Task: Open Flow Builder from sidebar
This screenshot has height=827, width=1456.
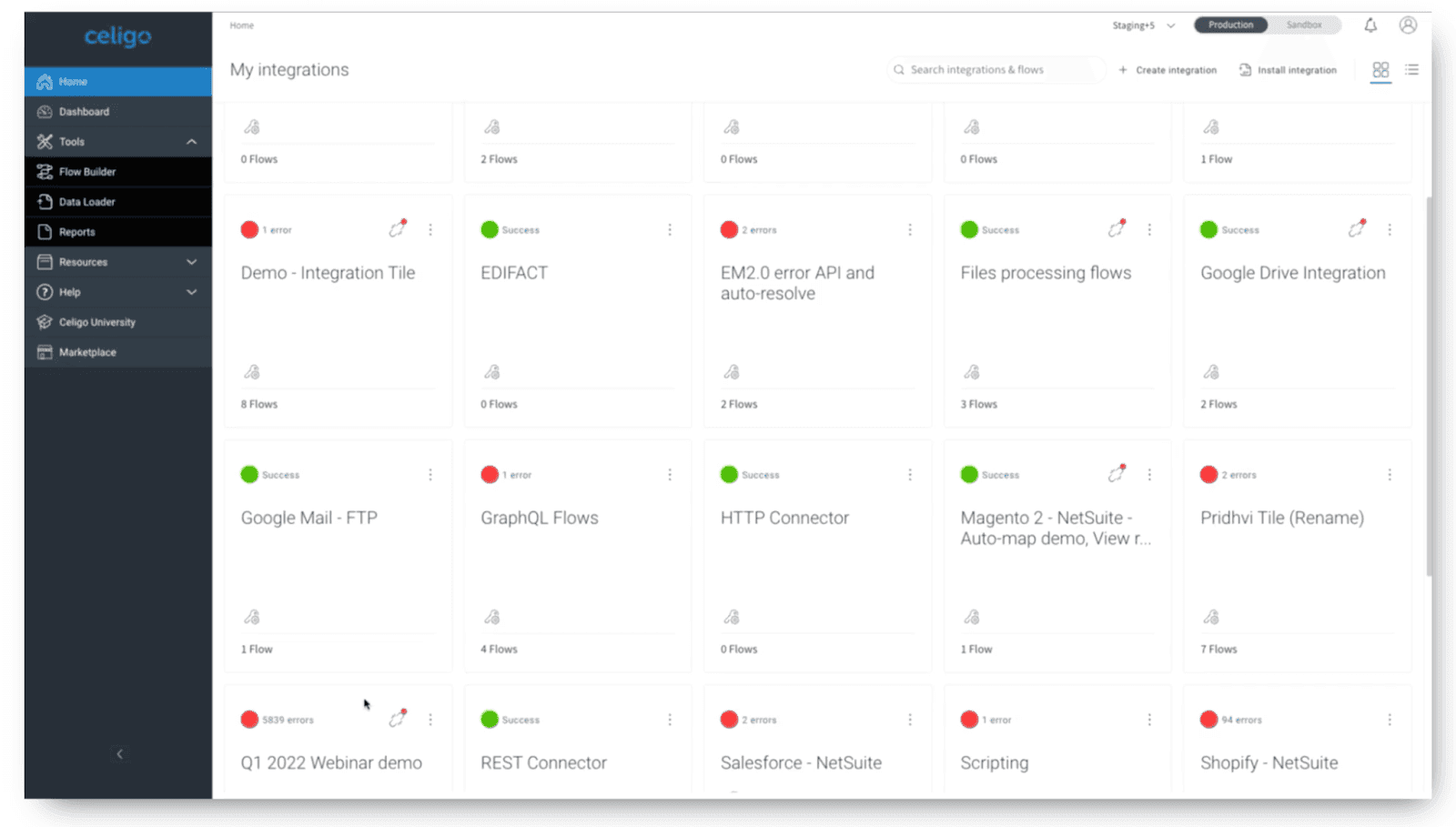Action: click(87, 172)
